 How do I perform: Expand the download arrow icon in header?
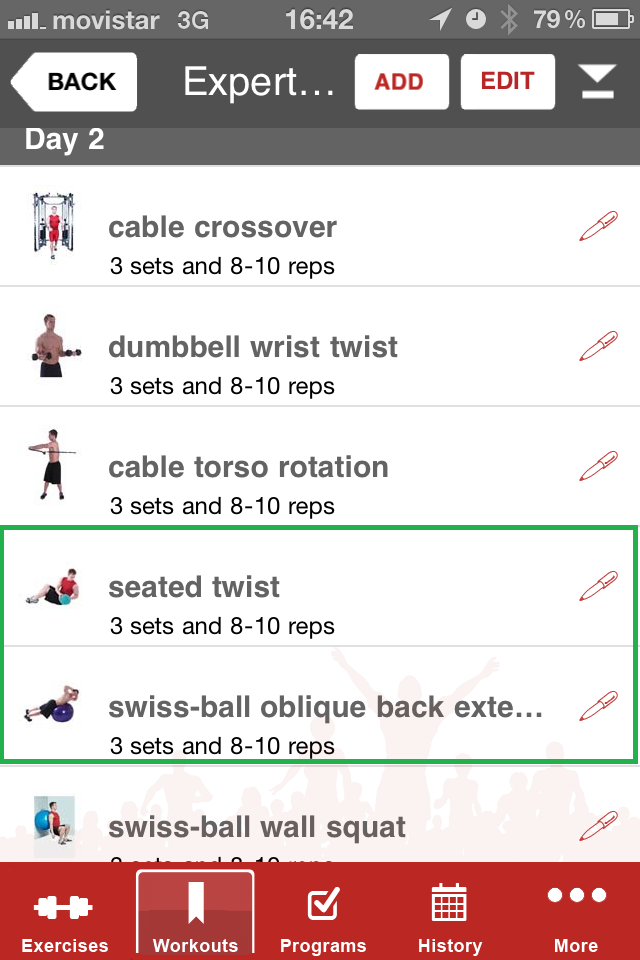(597, 81)
